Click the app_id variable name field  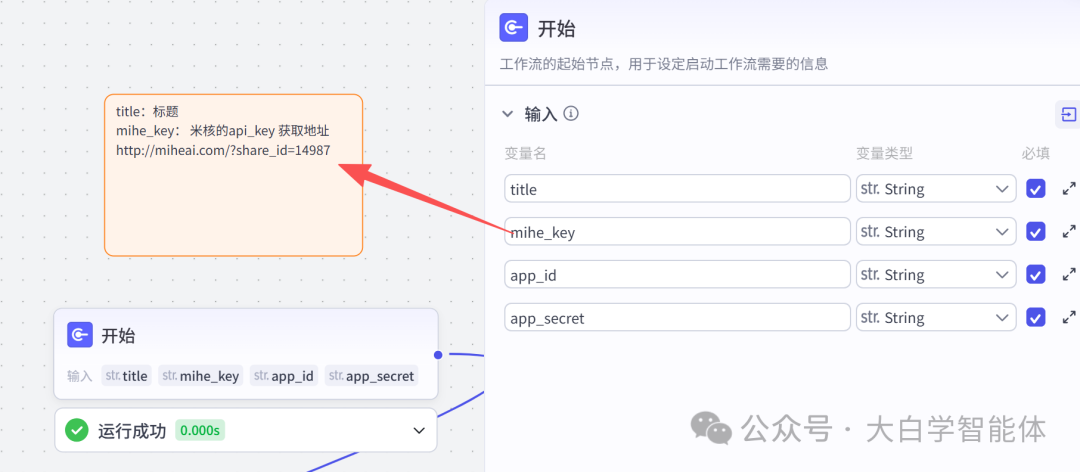pyautogui.click(x=677, y=274)
